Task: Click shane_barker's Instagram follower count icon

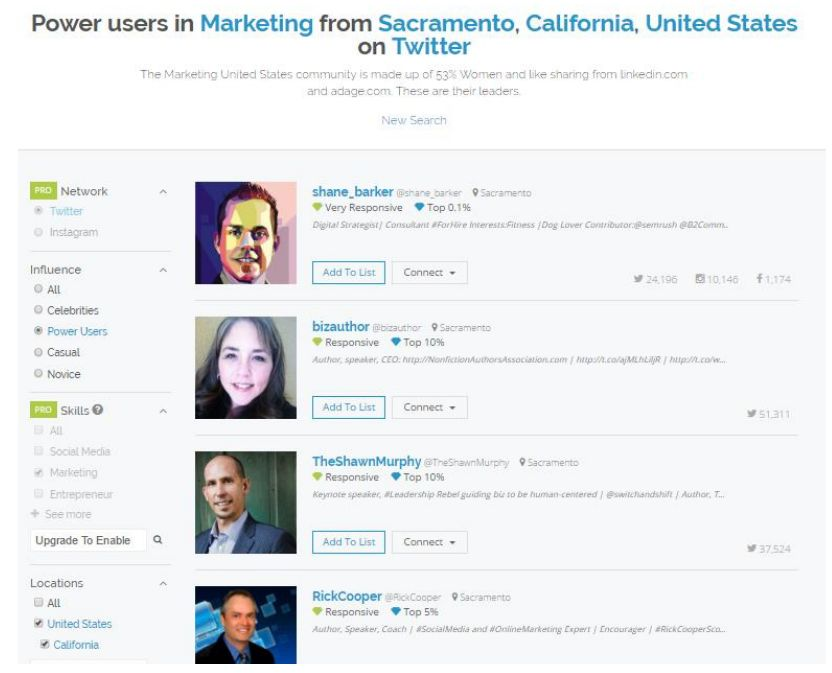Action: pos(700,279)
